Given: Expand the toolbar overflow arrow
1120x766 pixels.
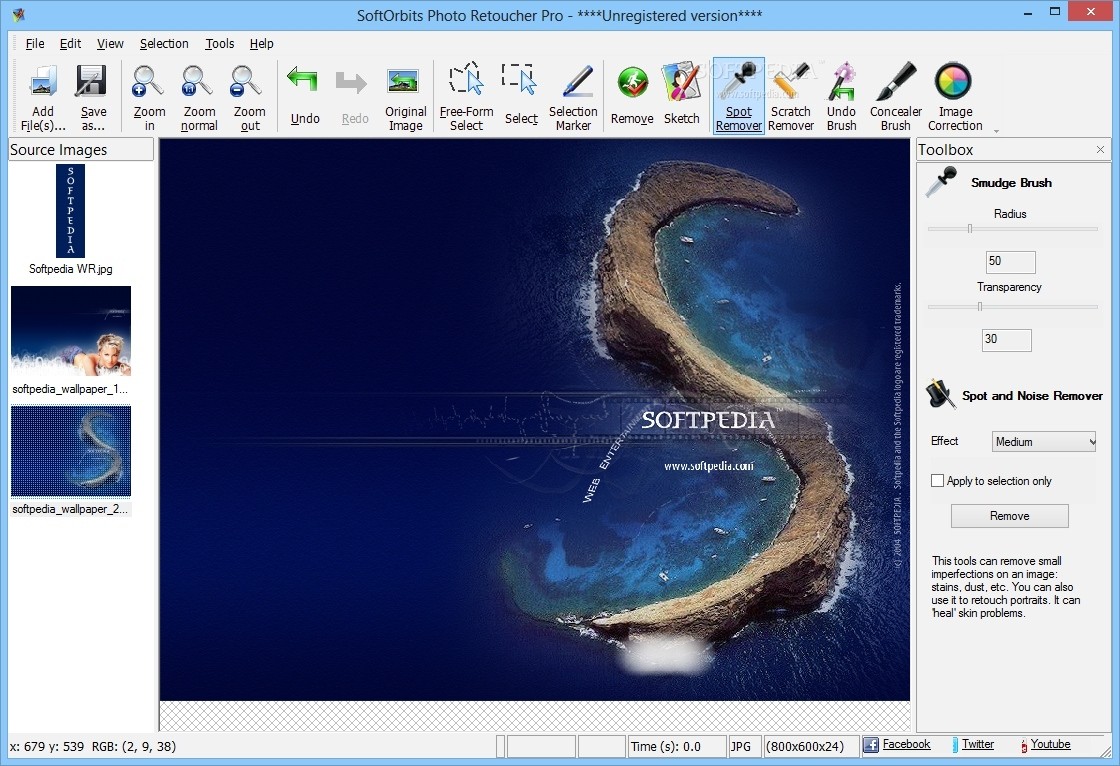Looking at the screenshot, I should (x=996, y=131).
